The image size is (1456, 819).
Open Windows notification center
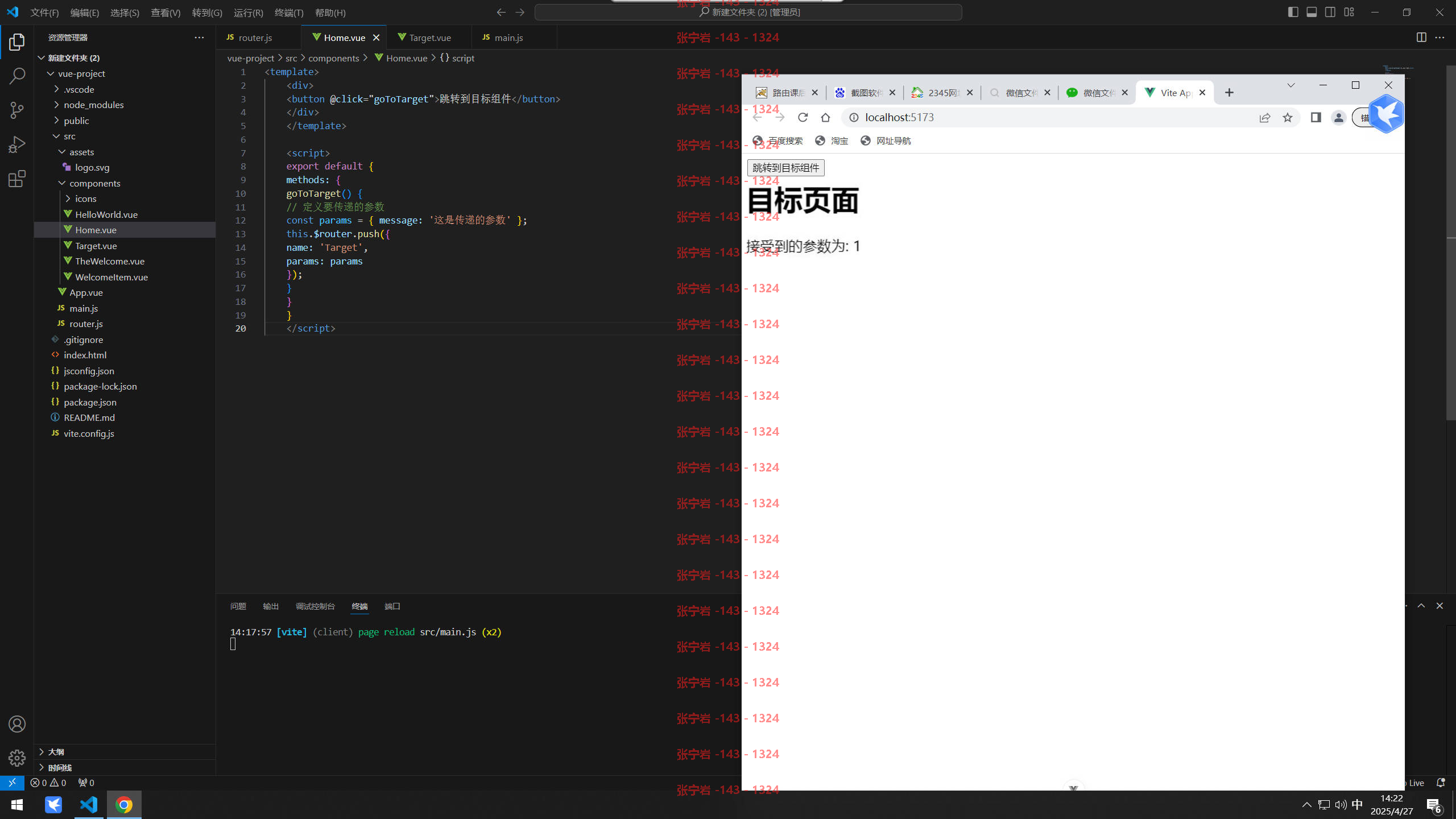1434,805
